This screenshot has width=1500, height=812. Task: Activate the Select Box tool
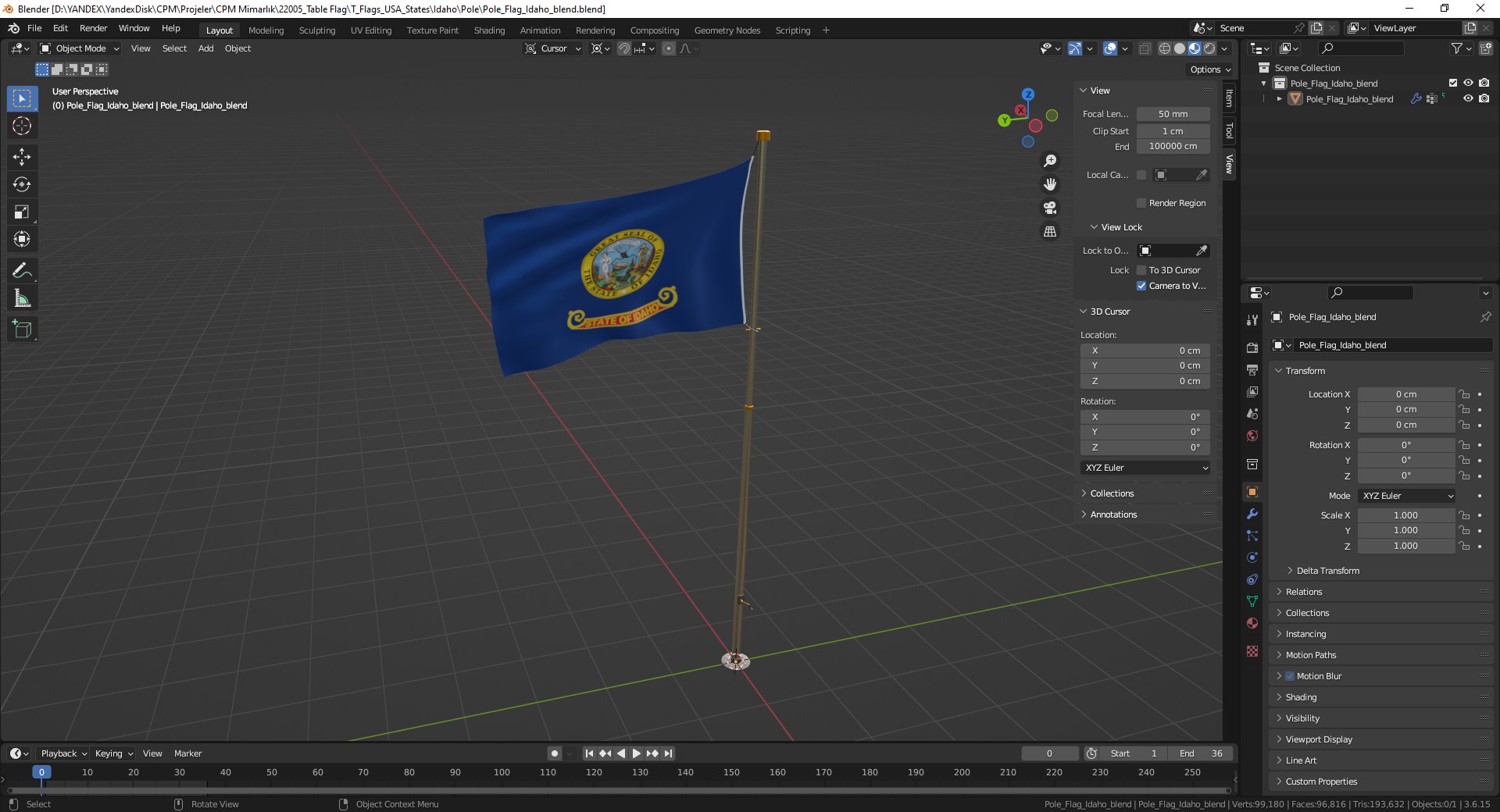[x=22, y=98]
